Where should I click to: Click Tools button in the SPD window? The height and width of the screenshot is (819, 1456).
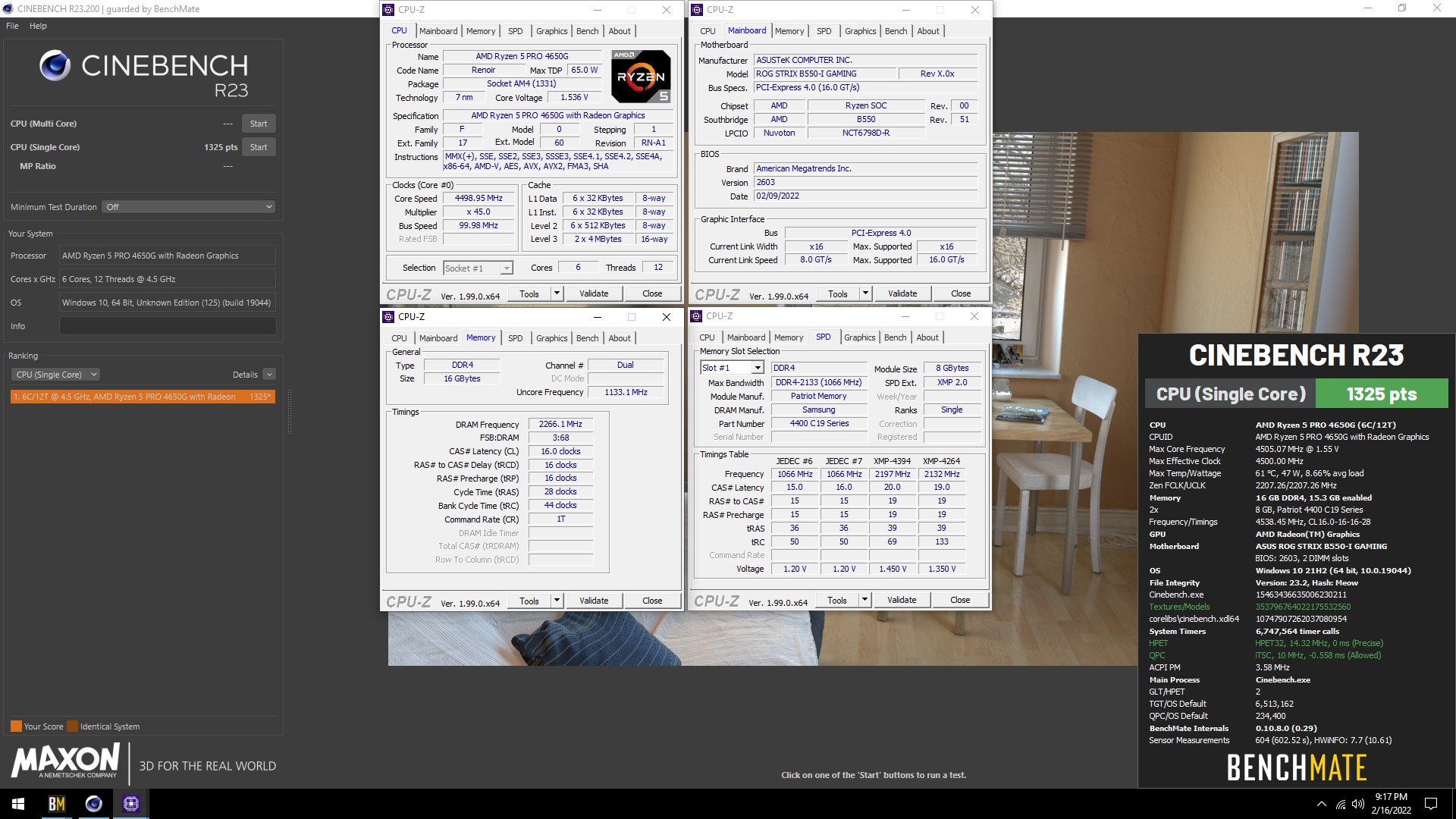pos(837,600)
